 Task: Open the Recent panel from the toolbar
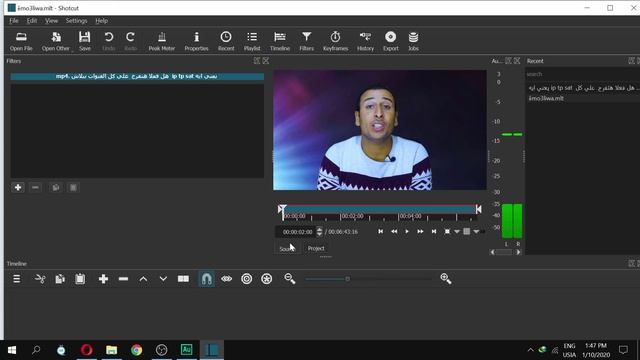pyautogui.click(x=226, y=41)
